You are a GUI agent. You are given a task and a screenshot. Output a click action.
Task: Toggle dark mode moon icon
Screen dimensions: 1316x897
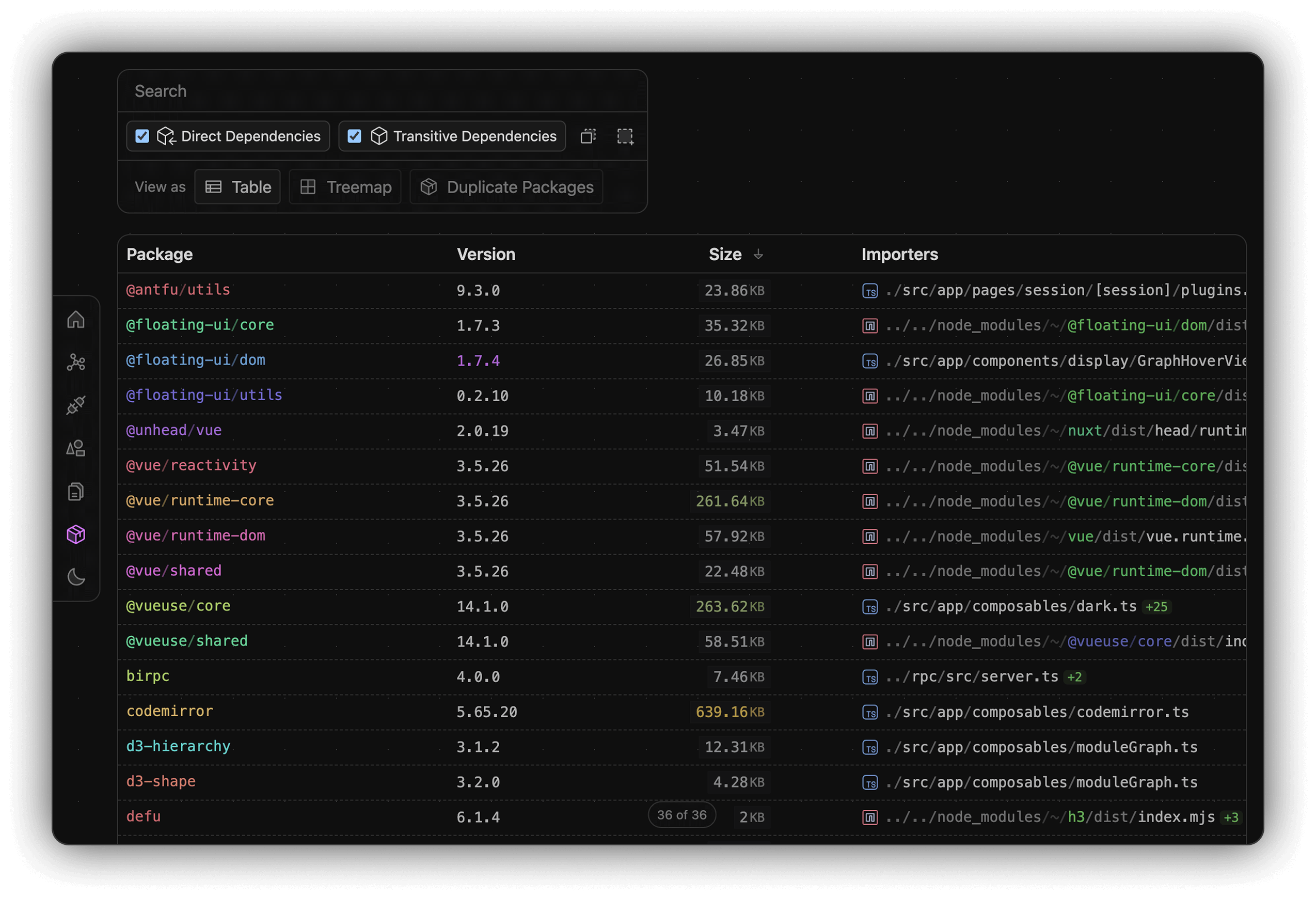(76, 578)
